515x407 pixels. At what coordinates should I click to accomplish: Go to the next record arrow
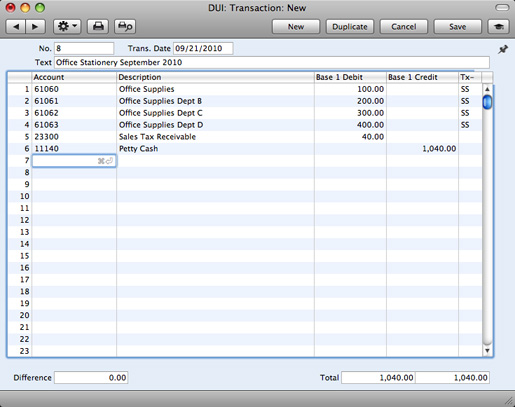pos(35,26)
